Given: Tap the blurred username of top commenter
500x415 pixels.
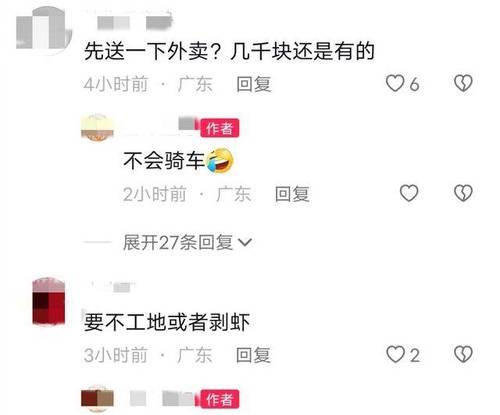Looking at the screenshot, I should [133, 23].
